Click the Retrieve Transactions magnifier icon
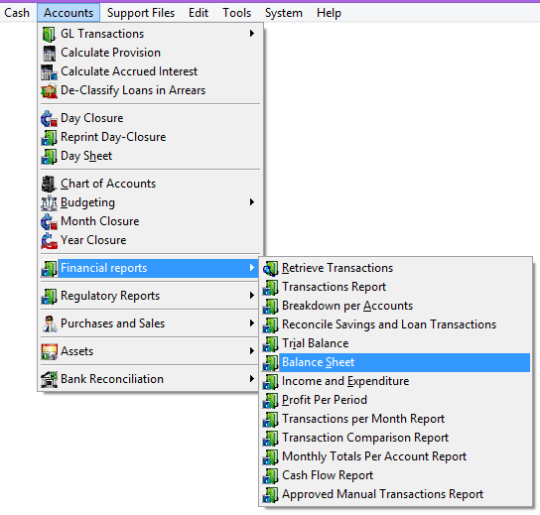The image size is (540, 515). point(270,268)
